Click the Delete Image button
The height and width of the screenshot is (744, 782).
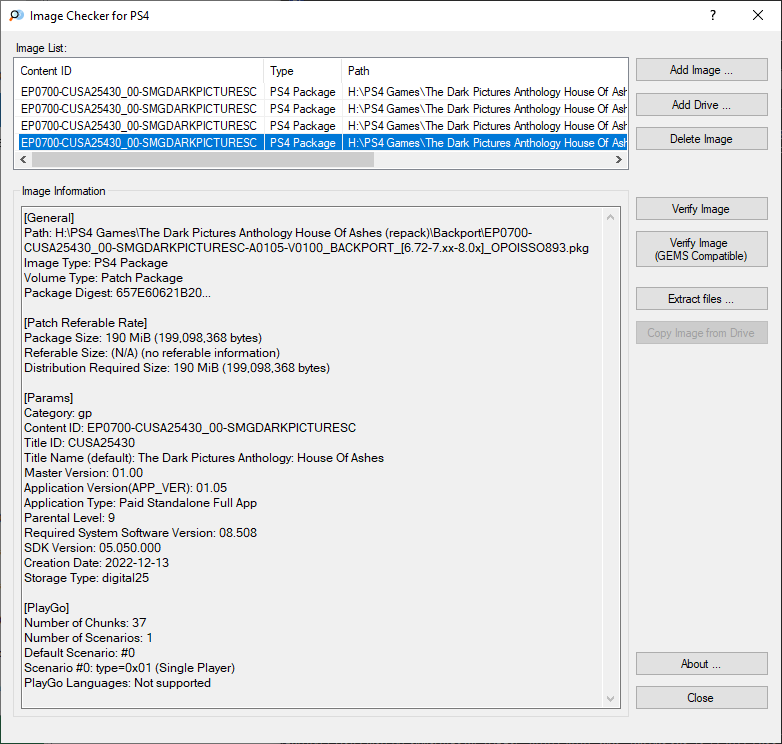[701, 139]
